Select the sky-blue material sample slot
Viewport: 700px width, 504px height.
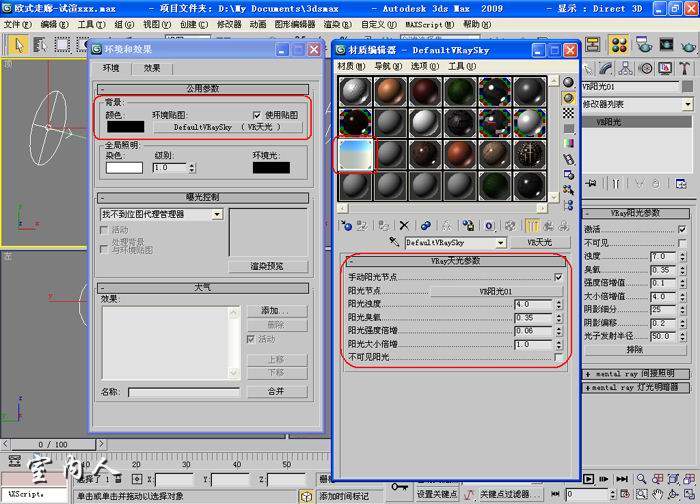point(355,154)
